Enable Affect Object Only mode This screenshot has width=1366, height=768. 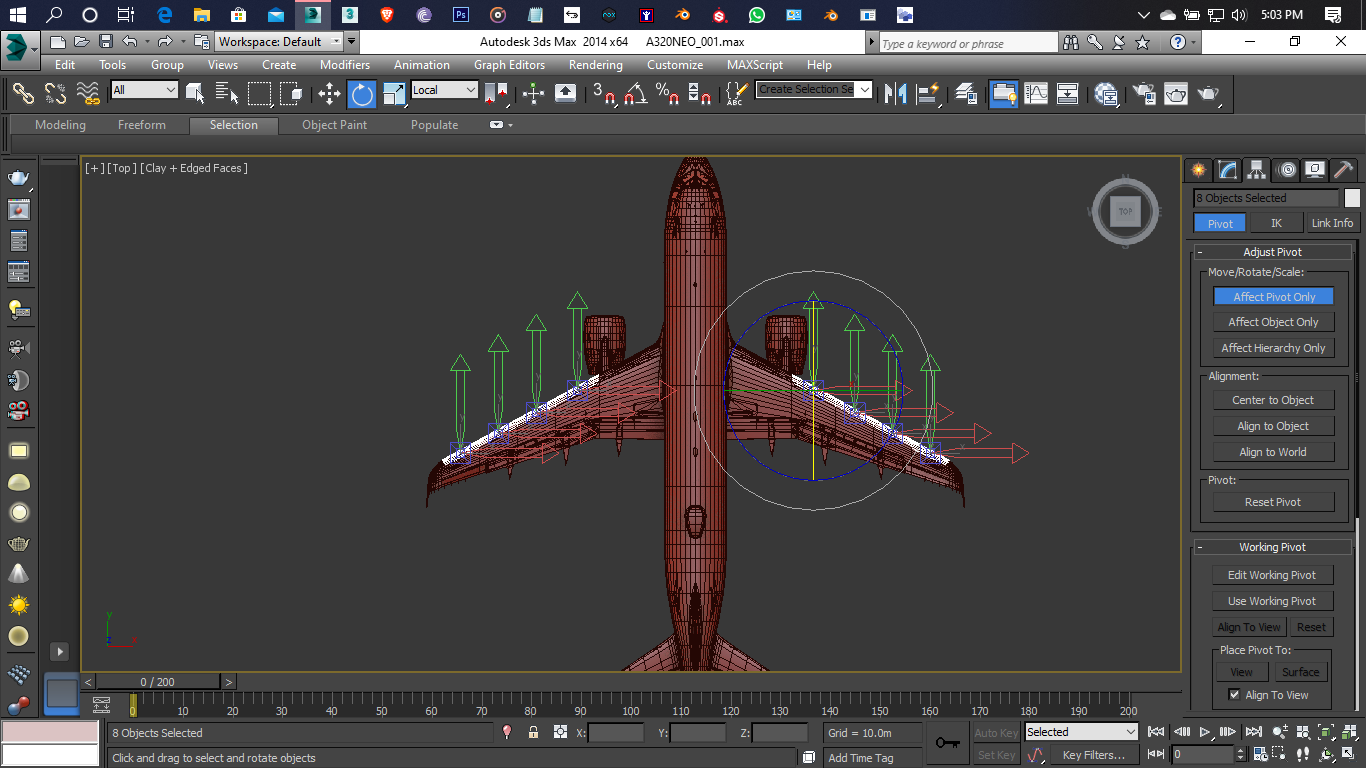1273,322
